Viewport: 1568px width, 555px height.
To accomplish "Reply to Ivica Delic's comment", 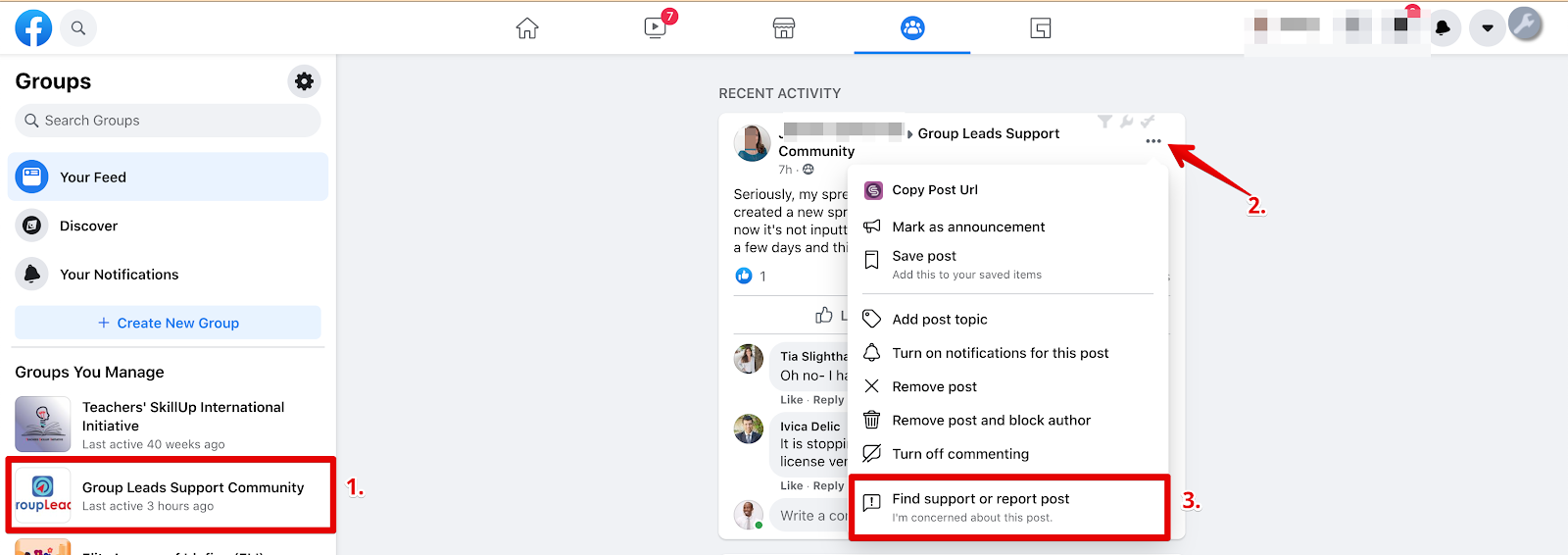I will click(828, 485).
